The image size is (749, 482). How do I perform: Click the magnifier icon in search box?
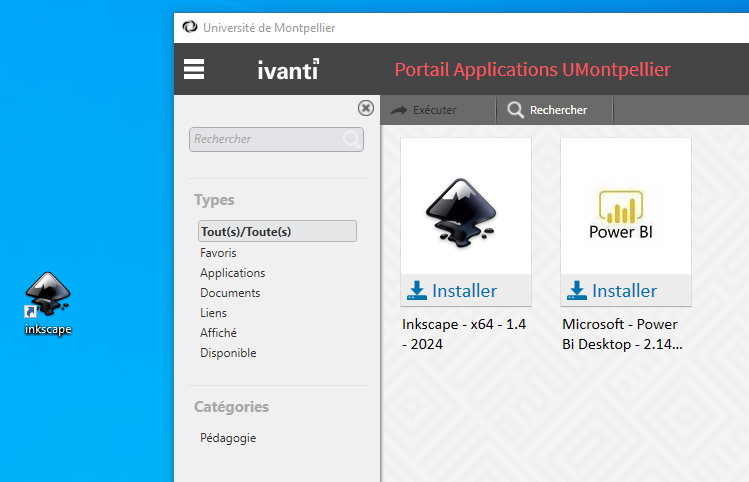click(351, 139)
